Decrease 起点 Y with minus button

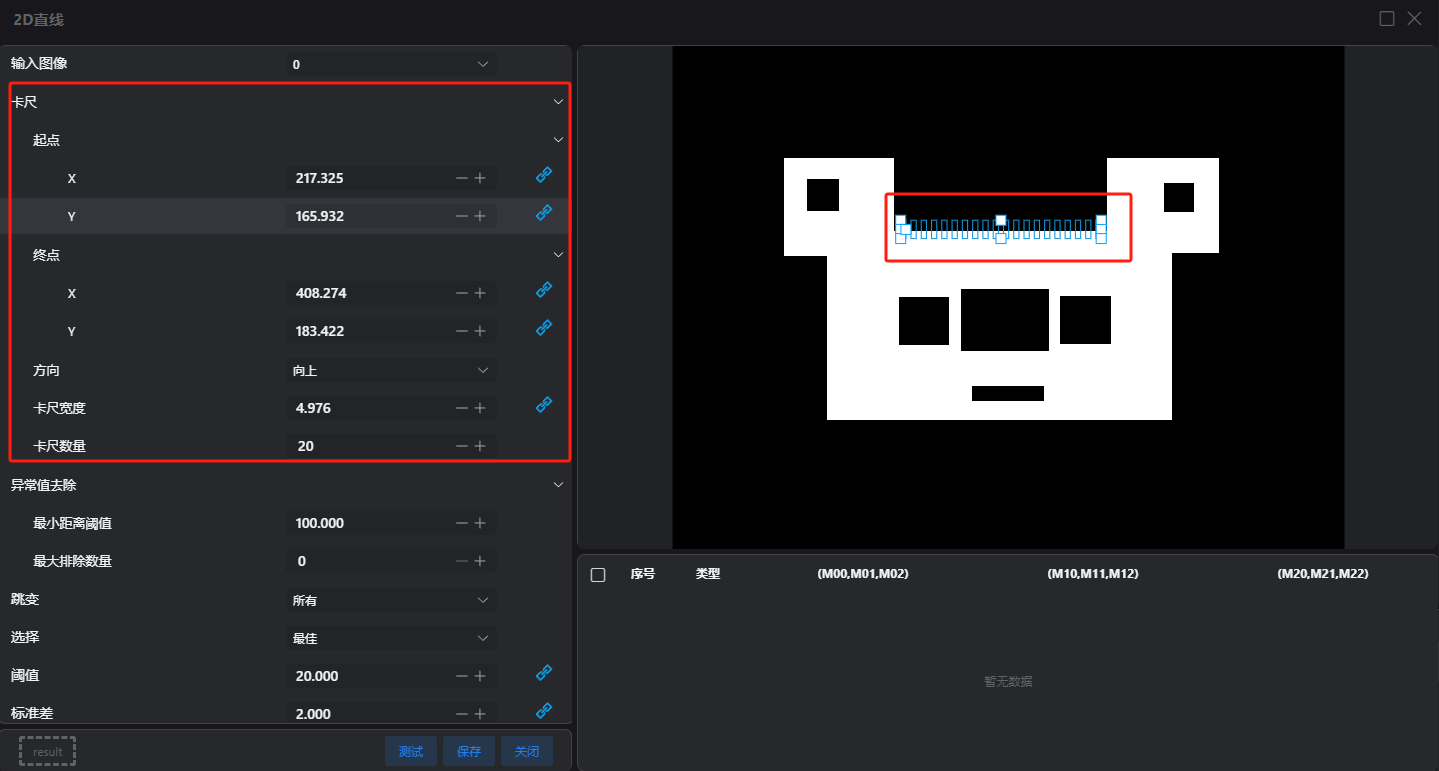461,216
